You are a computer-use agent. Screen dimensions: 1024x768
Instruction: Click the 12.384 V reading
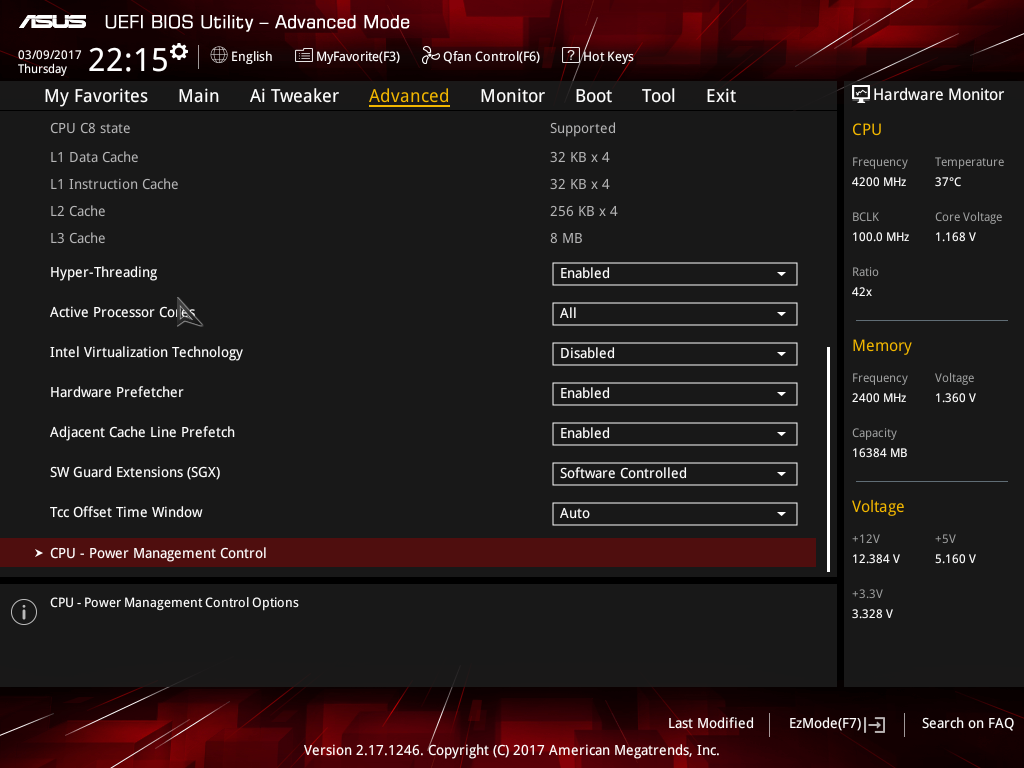click(876, 559)
